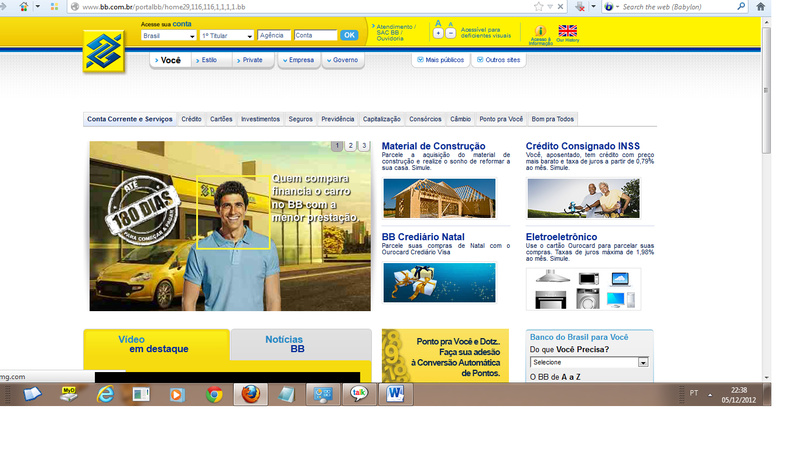Open the Crédito menu item

click(191, 119)
